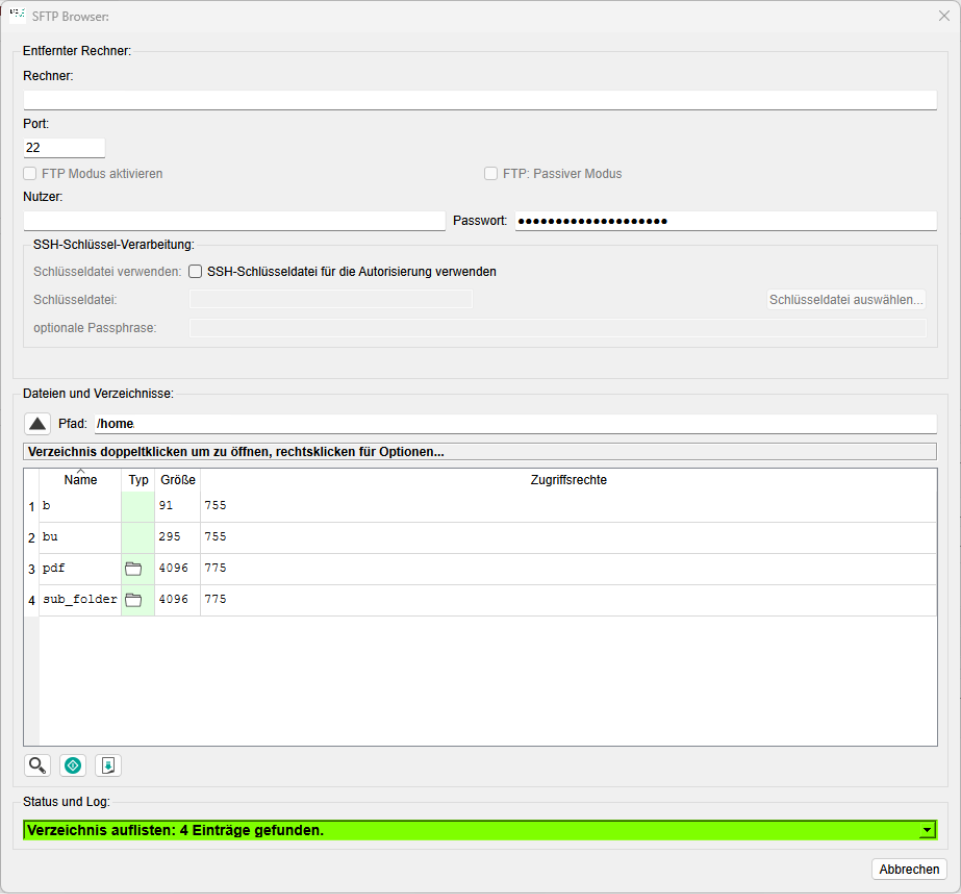Screen dimensions: 961x894
Task: Click the Passwort input field
Action: (726, 221)
